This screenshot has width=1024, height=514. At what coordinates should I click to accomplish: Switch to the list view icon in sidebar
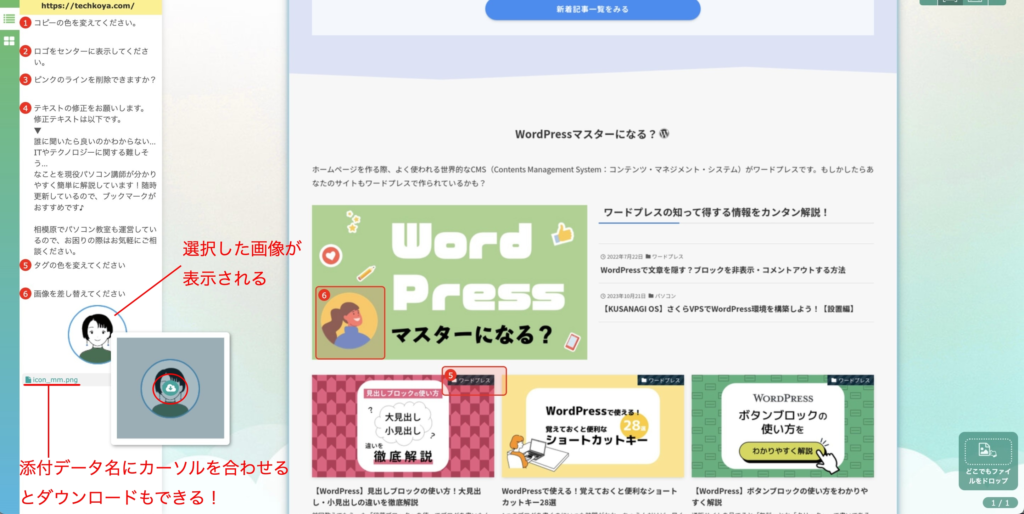(9, 18)
